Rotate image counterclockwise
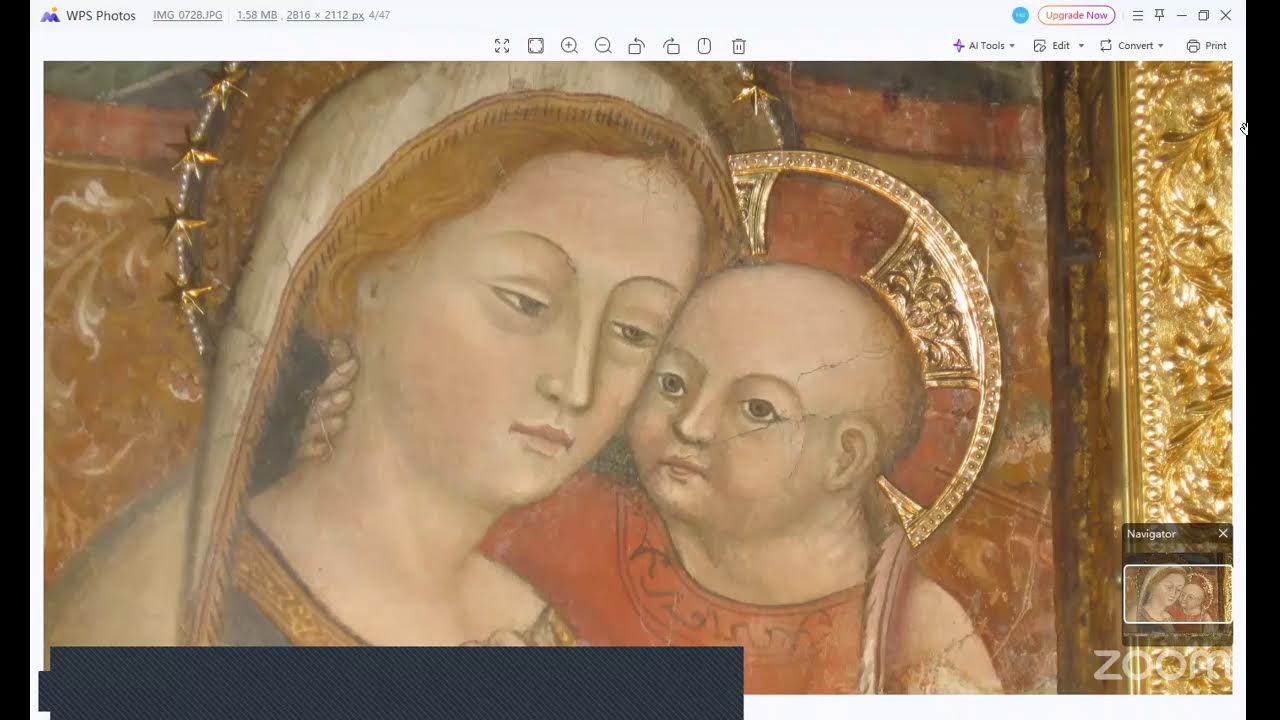 coord(636,46)
